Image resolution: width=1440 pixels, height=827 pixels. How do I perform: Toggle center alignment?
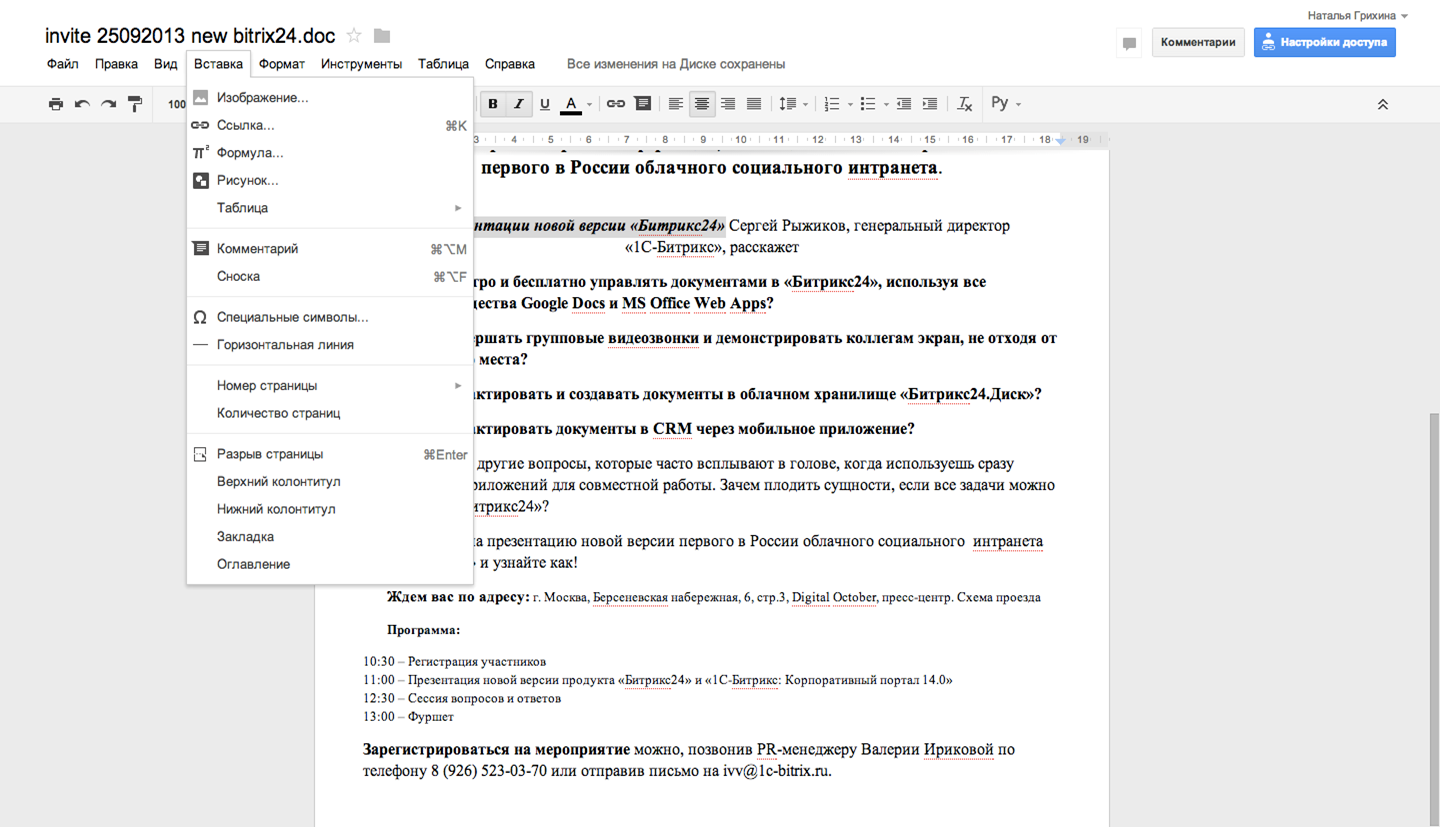coord(702,104)
